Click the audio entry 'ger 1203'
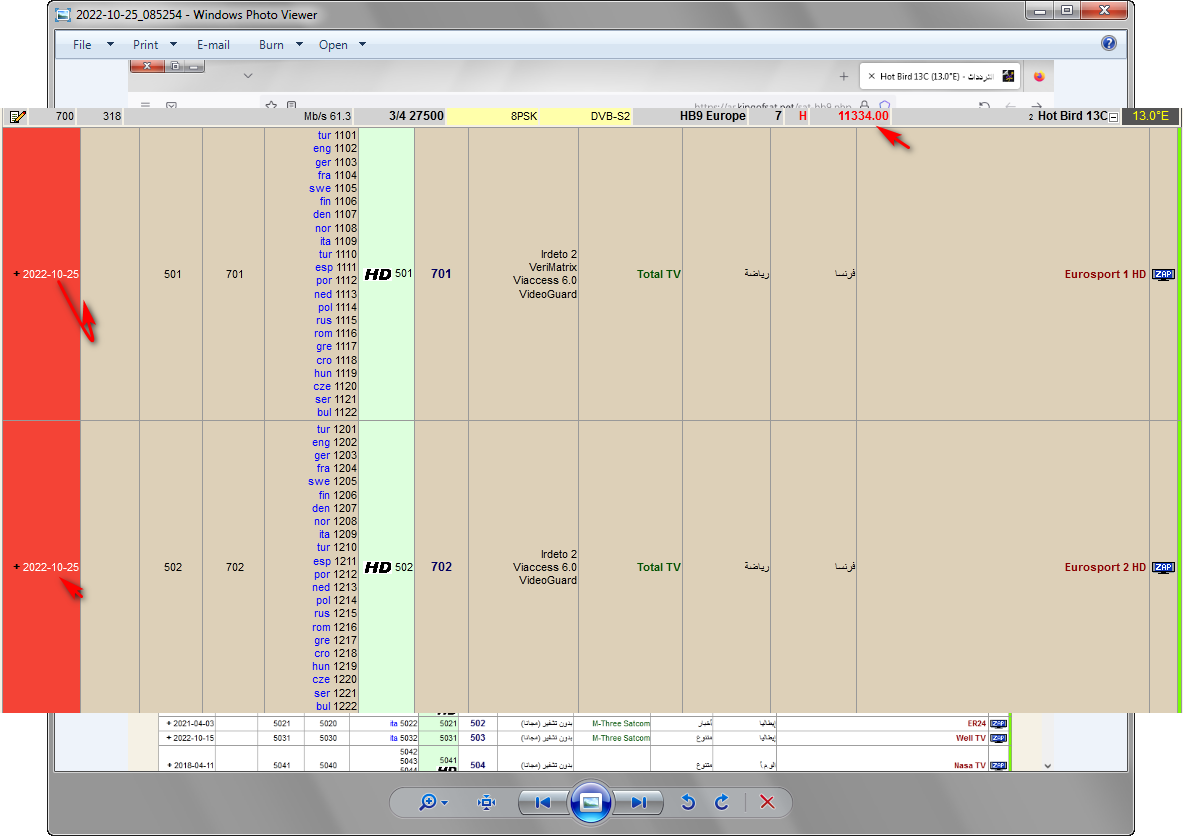This screenshot has height=836, width=1183. pyautogui.click(x=335, y=455)
